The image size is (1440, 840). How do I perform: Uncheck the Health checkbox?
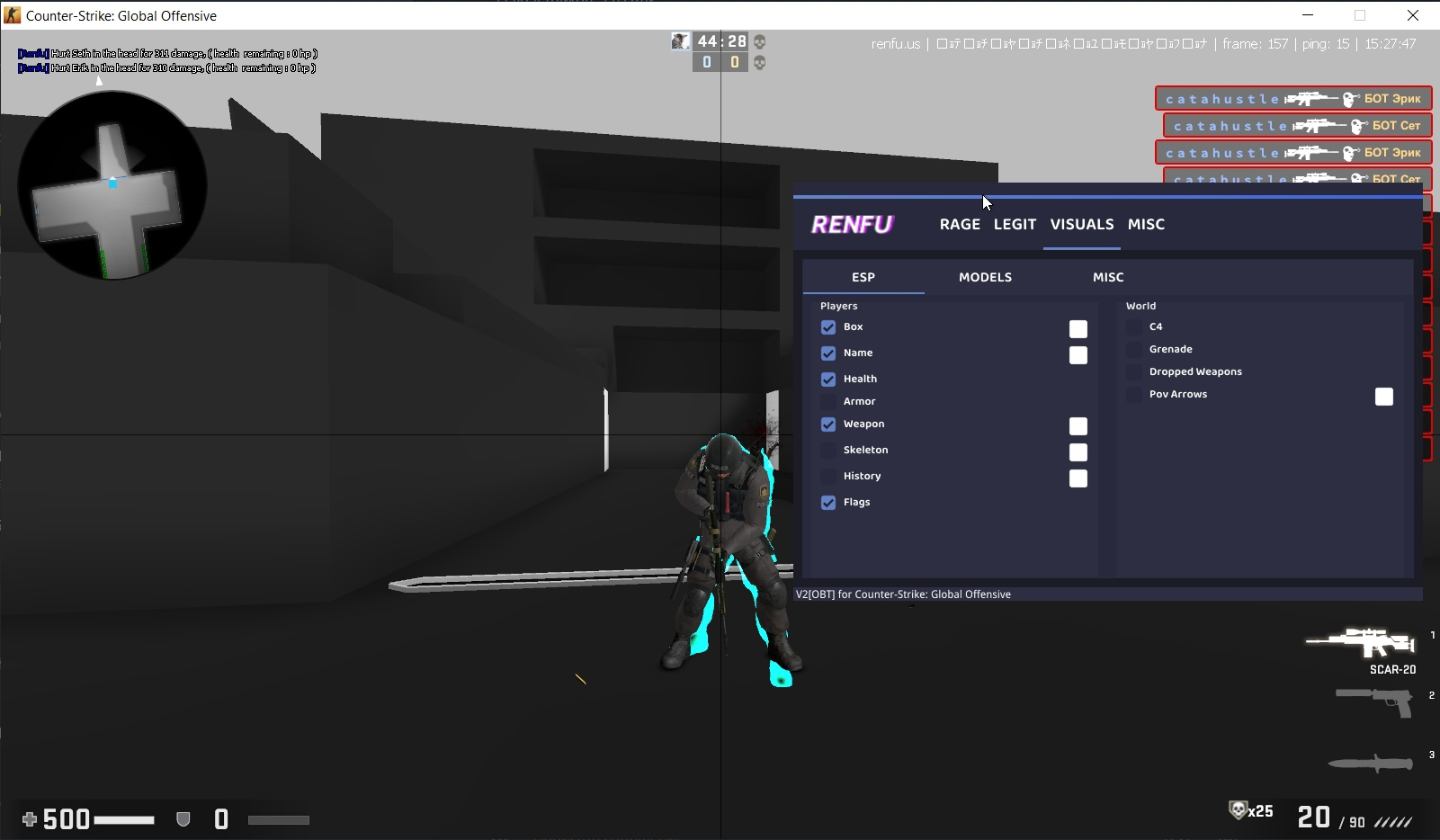pyautogui.click(x=828, y=380)
